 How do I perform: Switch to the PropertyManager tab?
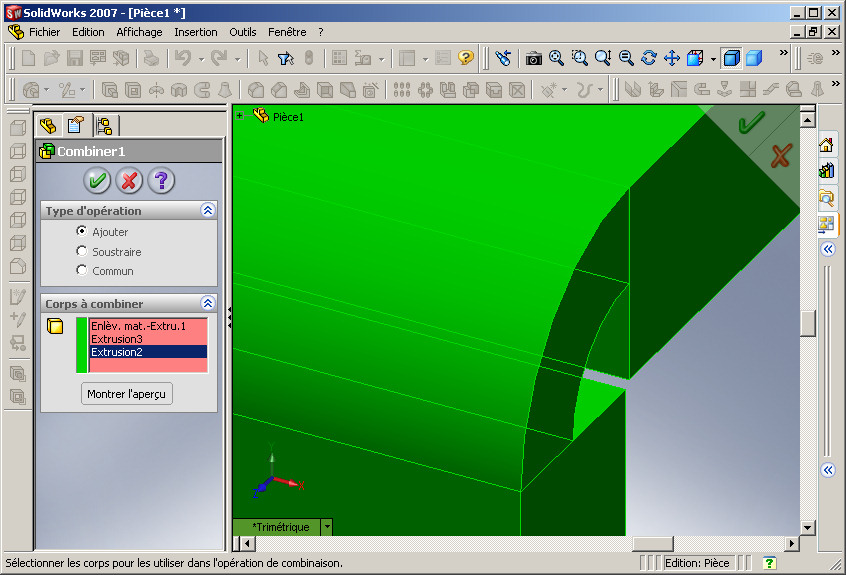click(76, 126)
